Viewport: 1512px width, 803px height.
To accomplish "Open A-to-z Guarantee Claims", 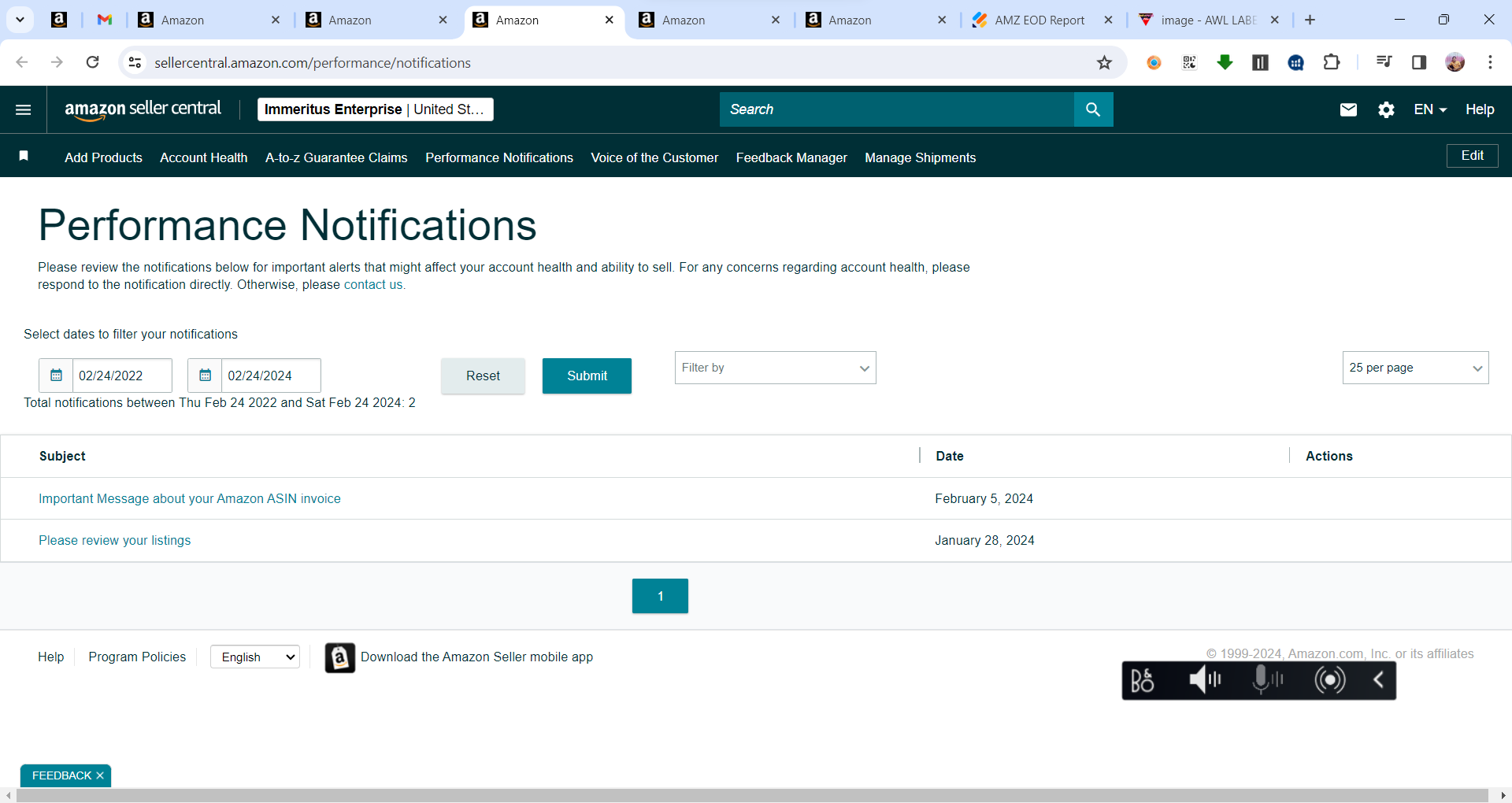I will 336,157.
